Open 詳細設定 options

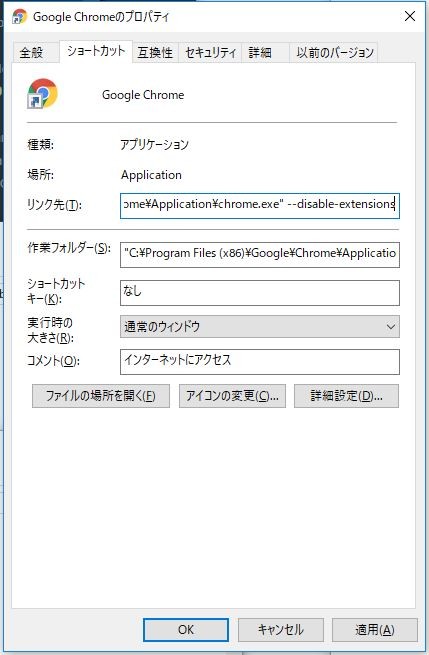click(346, 396)
